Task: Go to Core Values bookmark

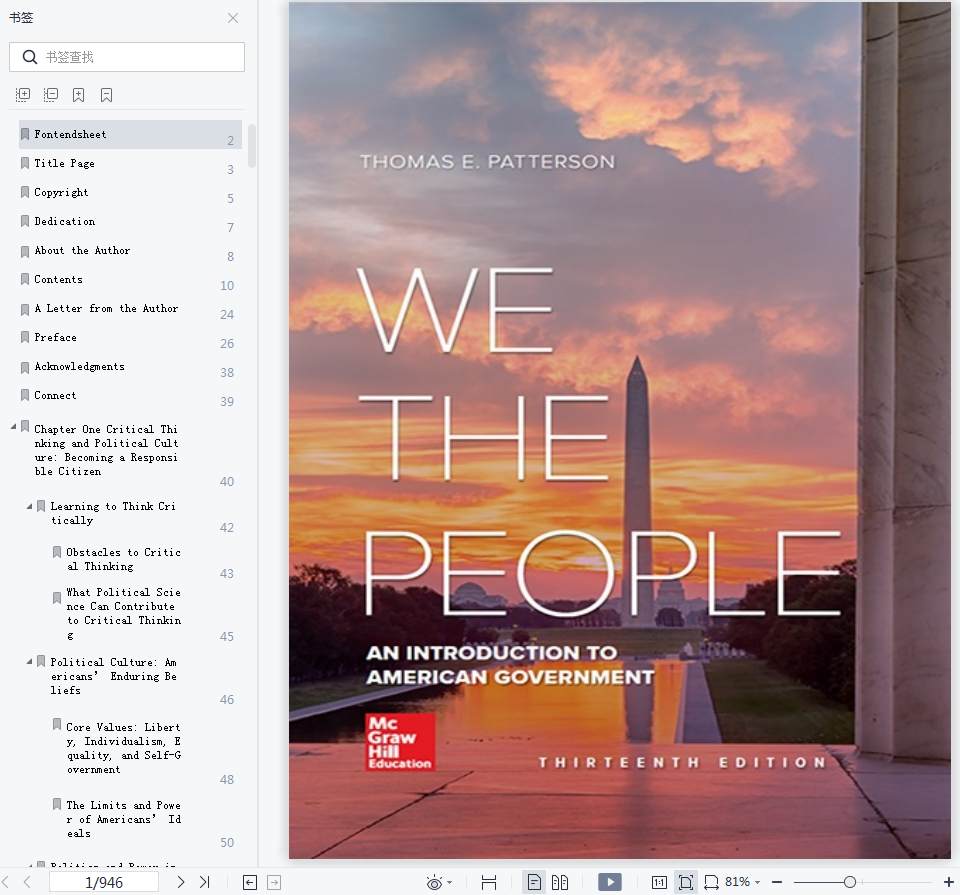Action: pos(123,748)
